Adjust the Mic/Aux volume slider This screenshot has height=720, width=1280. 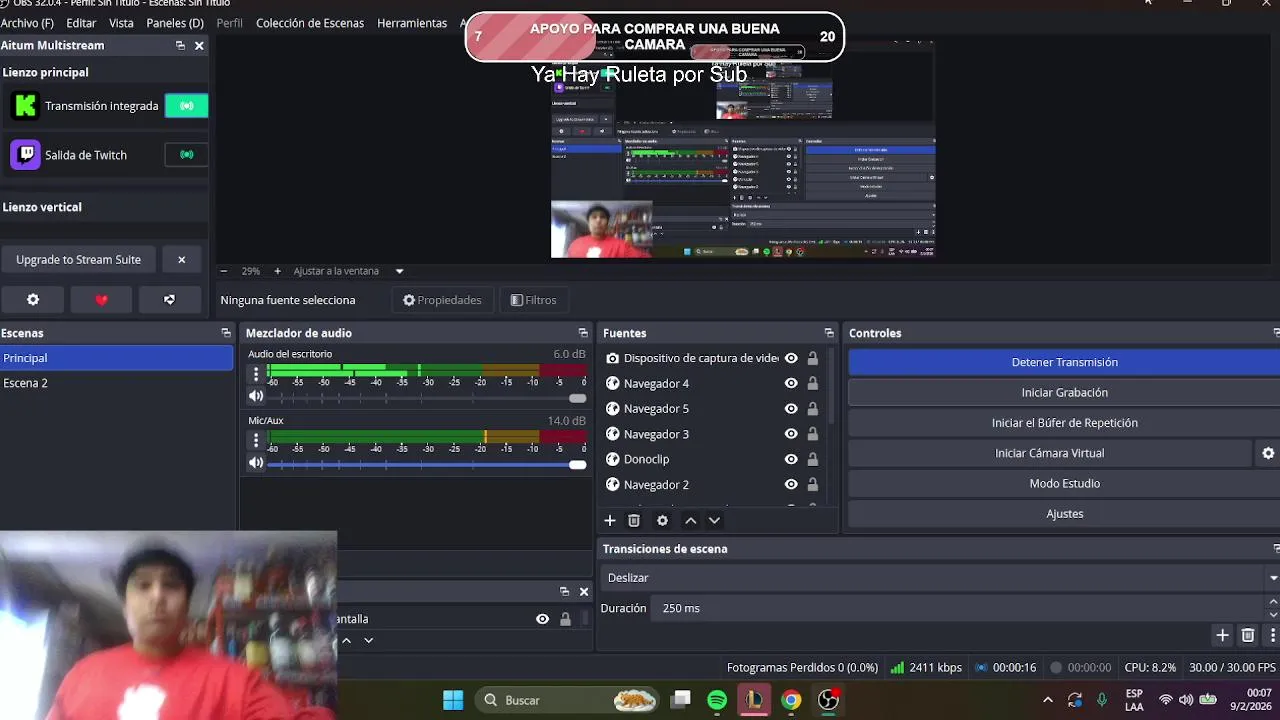(427, 464)
